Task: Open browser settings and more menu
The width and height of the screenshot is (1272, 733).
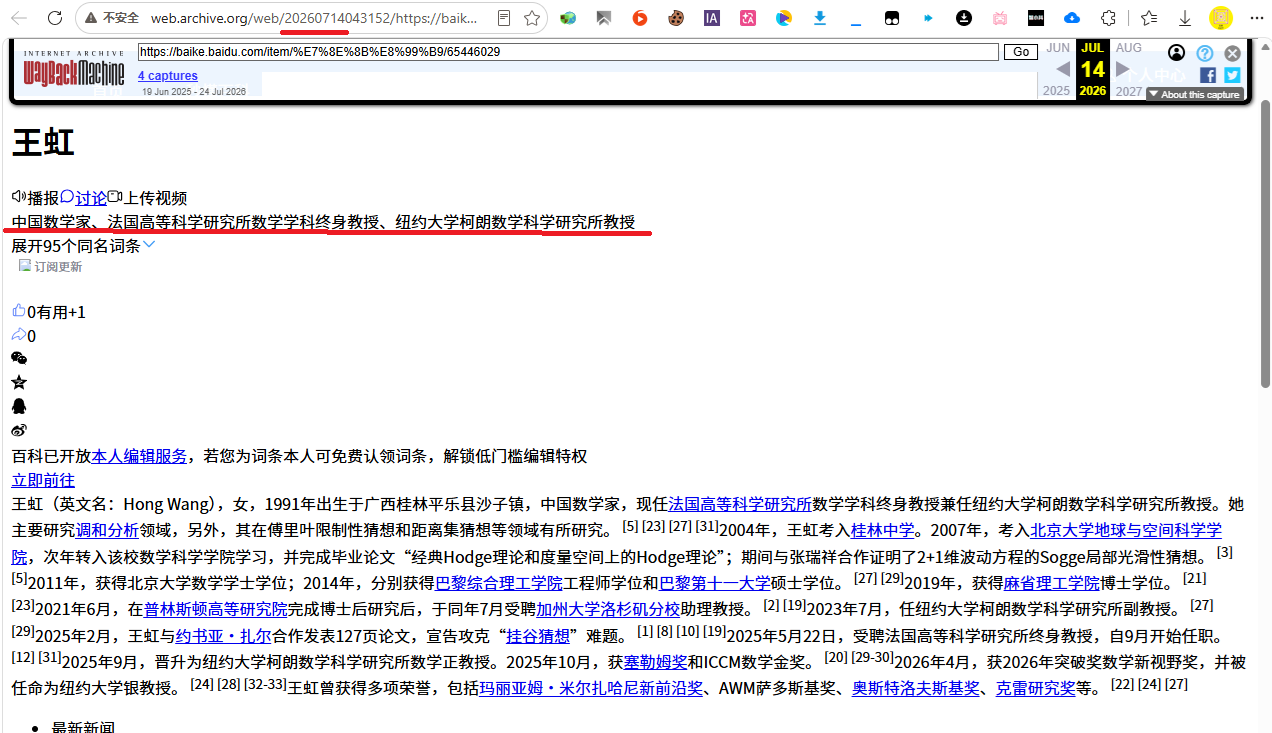Action: [x=1255, y=18]
